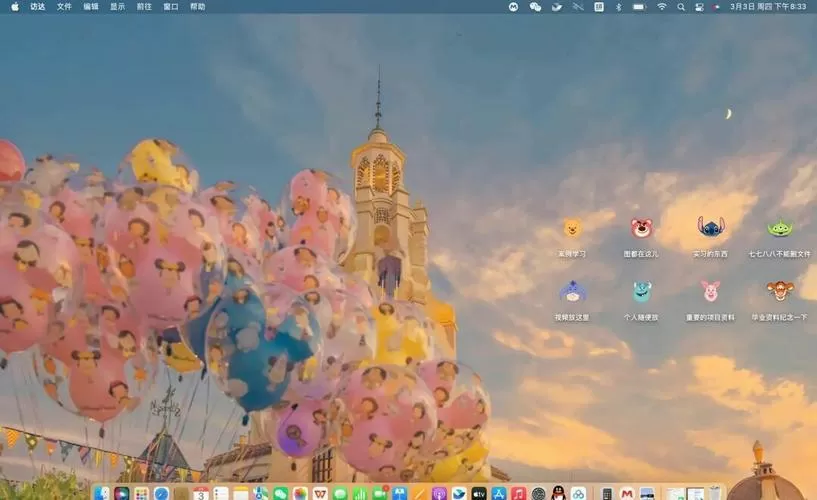The image size is (817, 500).
Task: Open Notes from the Dock
Action: pos(241,493)
